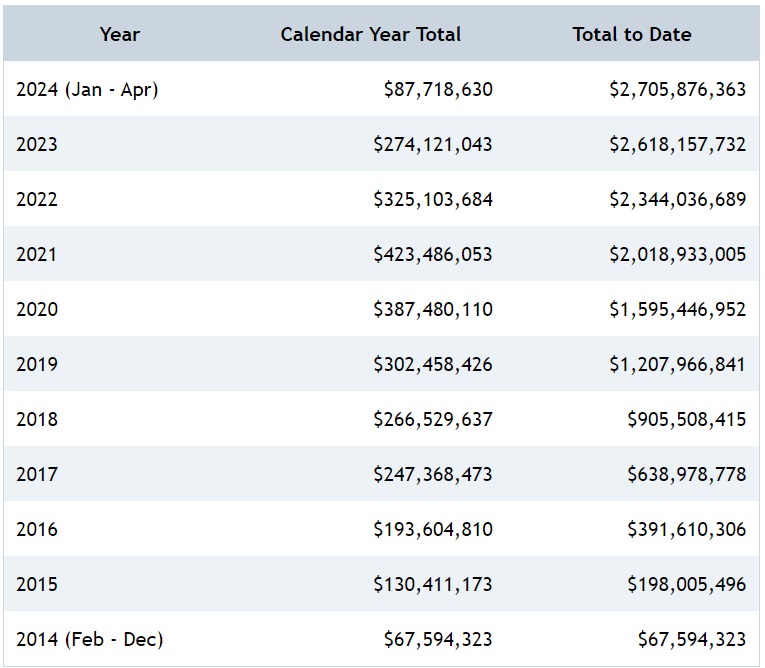Select the $247,368,473 calendar year total

click(x=432, y=474)
